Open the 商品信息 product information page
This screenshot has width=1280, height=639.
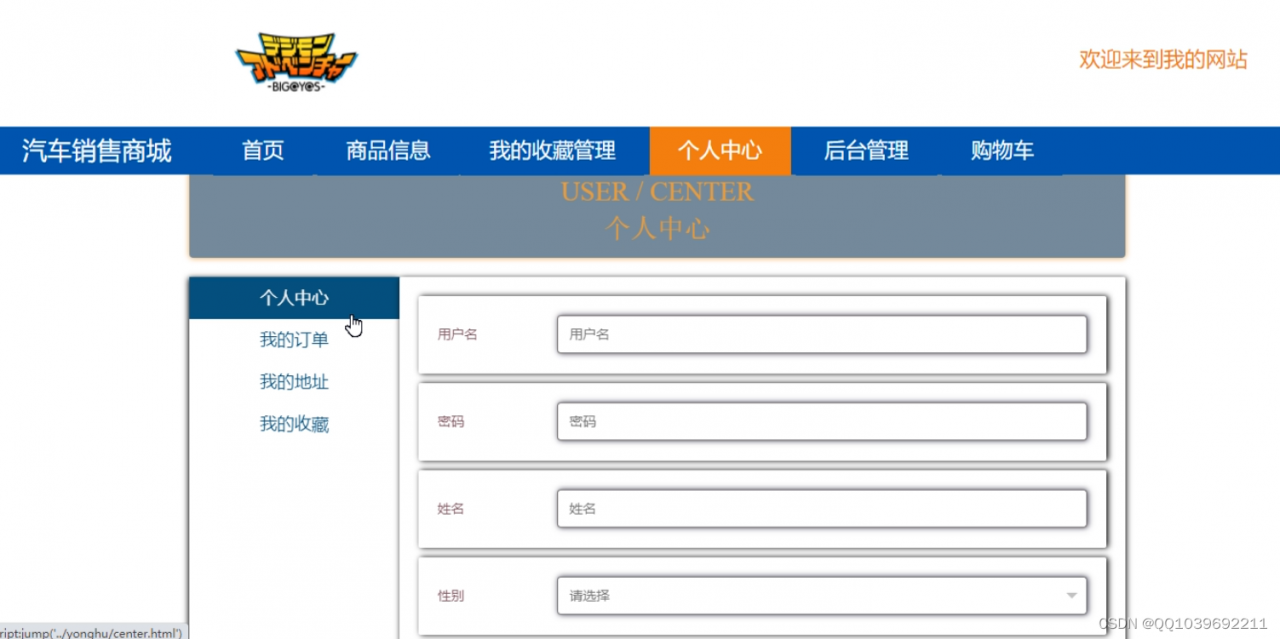(388, 150)
